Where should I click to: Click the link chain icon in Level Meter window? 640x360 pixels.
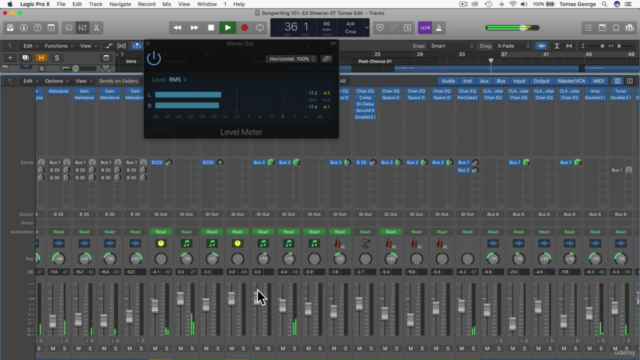pyautogui.click(x=327, y=59)
